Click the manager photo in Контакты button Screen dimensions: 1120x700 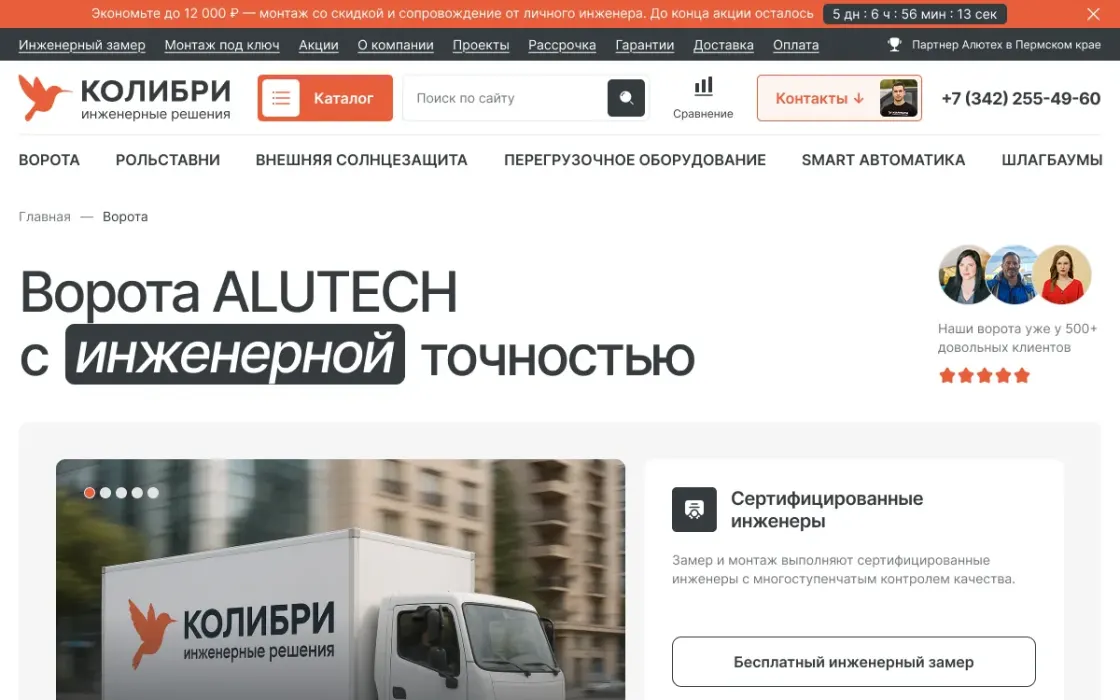coord(899,98)
